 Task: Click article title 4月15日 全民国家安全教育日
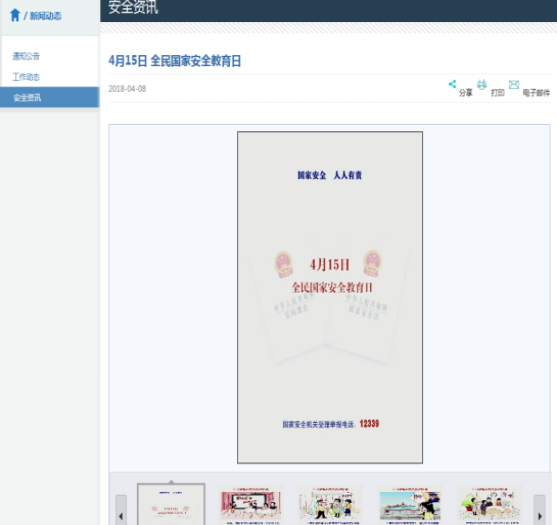tap(175, 61)
